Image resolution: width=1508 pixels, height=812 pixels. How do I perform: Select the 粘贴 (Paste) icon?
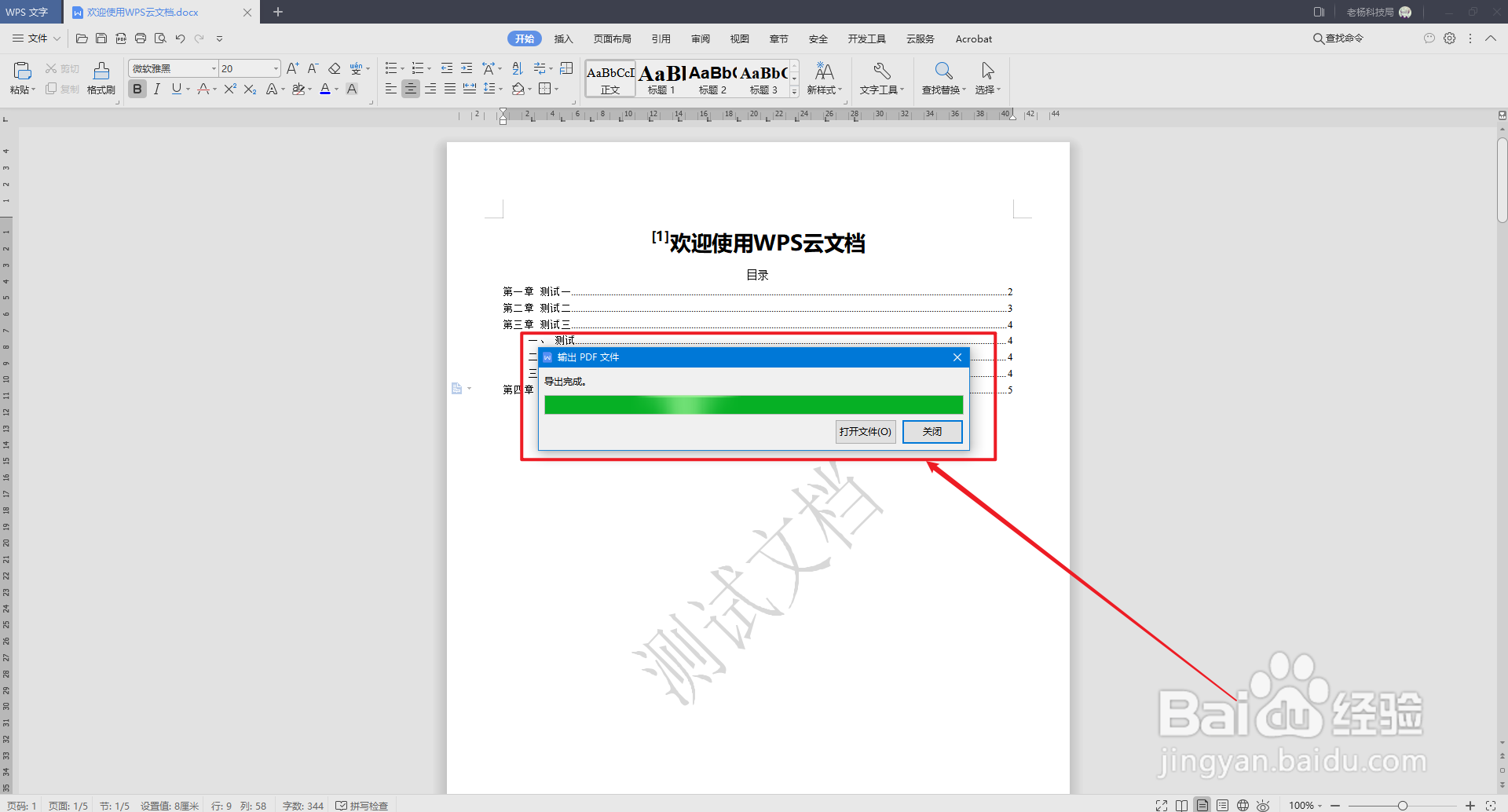(x=21, y=77)
